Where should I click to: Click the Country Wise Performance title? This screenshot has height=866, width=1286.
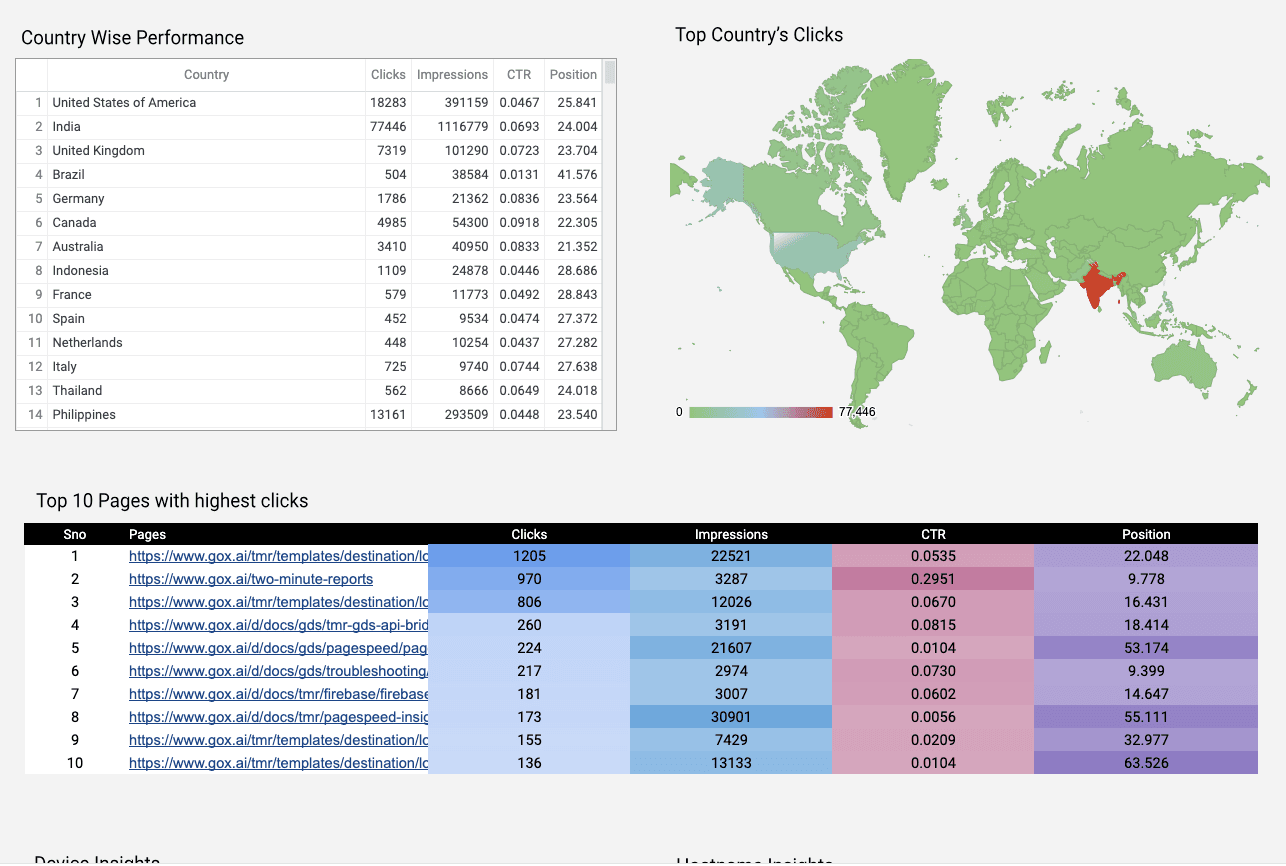click(132, 38)
